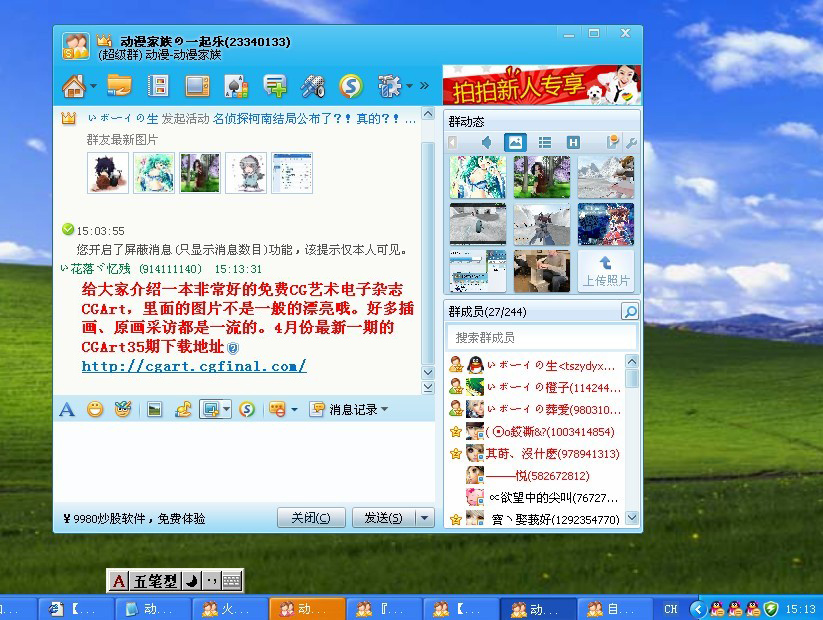This screenshot has width=823, height=620.
Task: Toggle the message blocking icon near 消息记录
Action: click(x=277, y=408)
